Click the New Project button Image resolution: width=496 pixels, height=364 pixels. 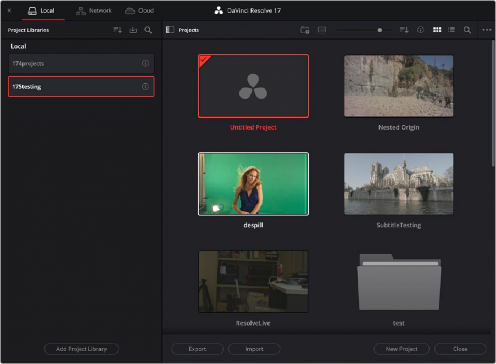[x=401, y=349]
